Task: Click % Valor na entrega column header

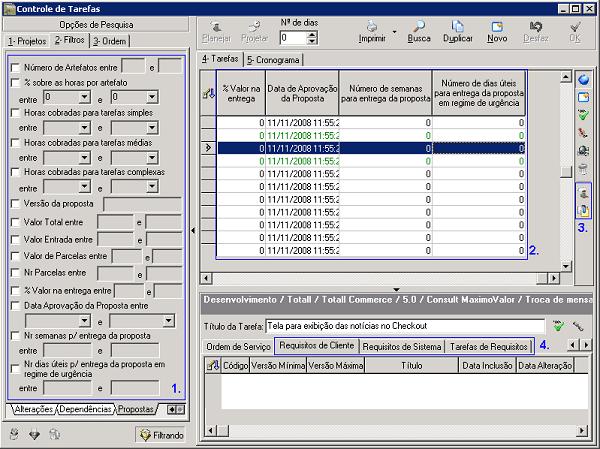Action: 241,93
